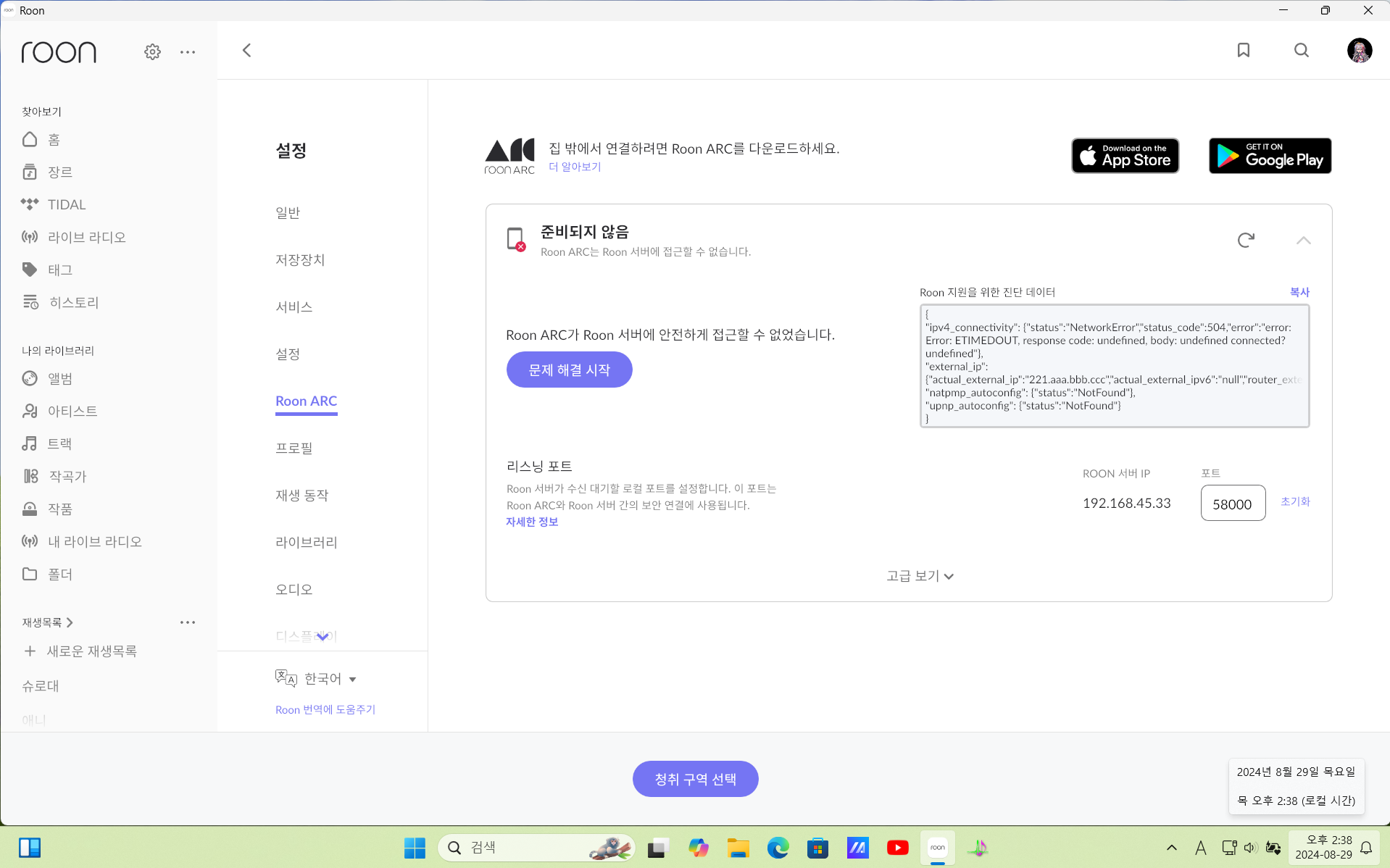Select 서비스 settings tab
This screenshot has width=1390, height=868.
294,306
